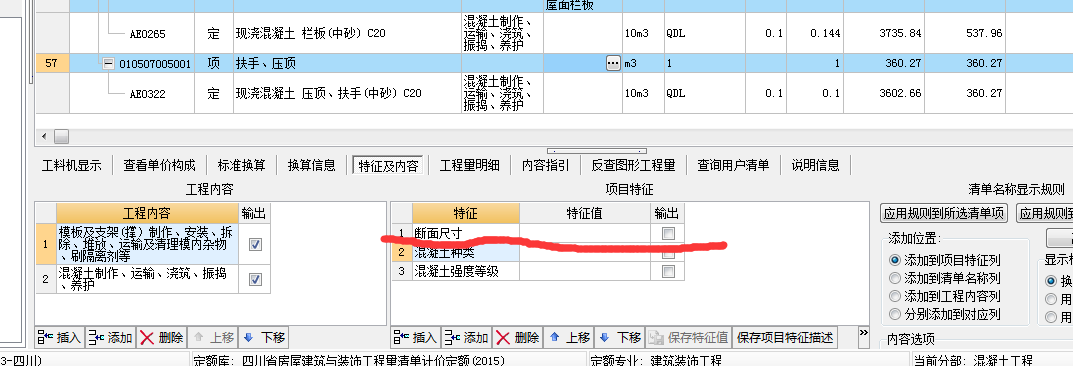Click horizontal scrollbar left arrow

[44, 136]
